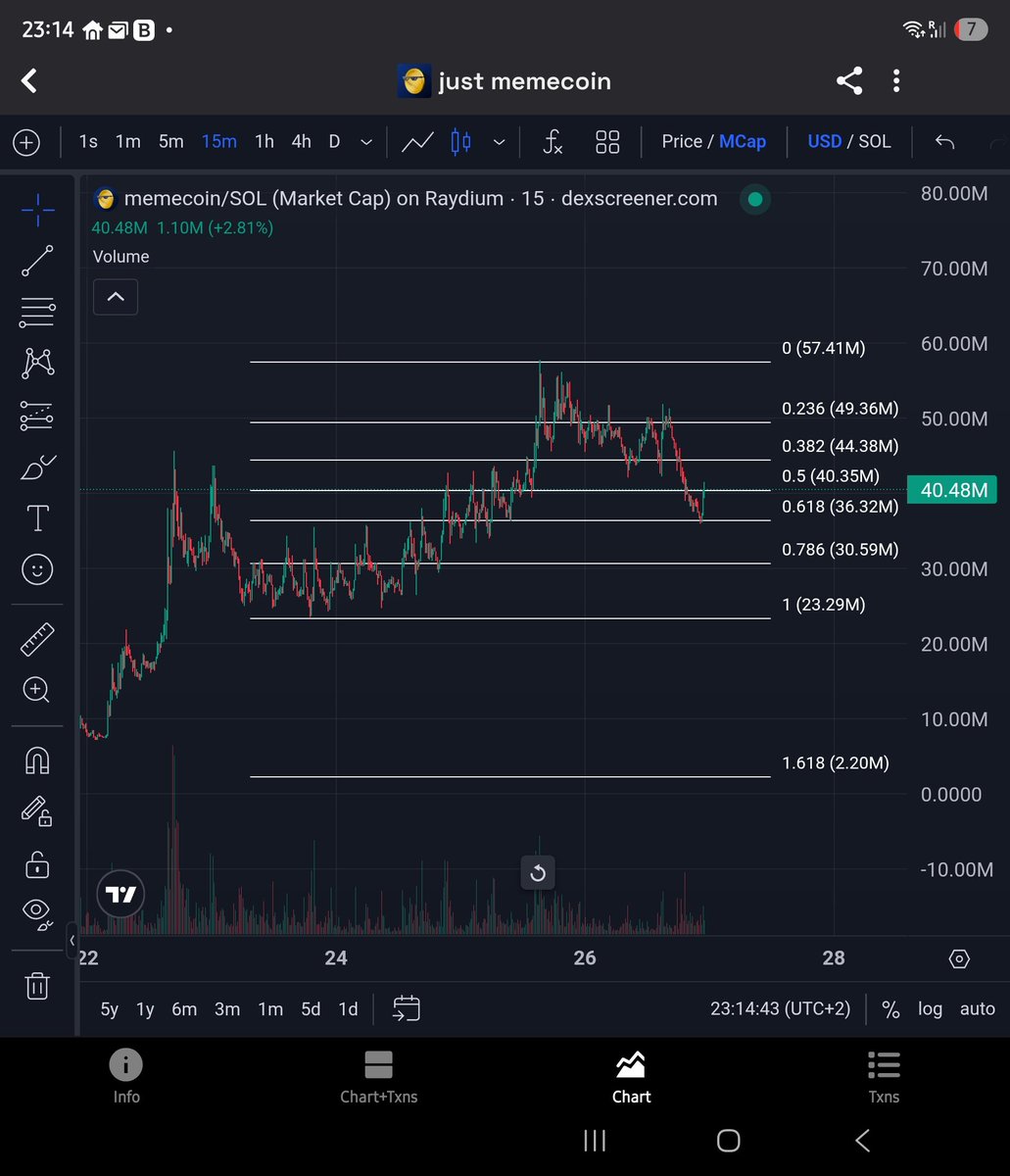Collapse the Volume legend panel
Screen dimensions: 1010x1176
pyautogui.click(x=115, y=296)
